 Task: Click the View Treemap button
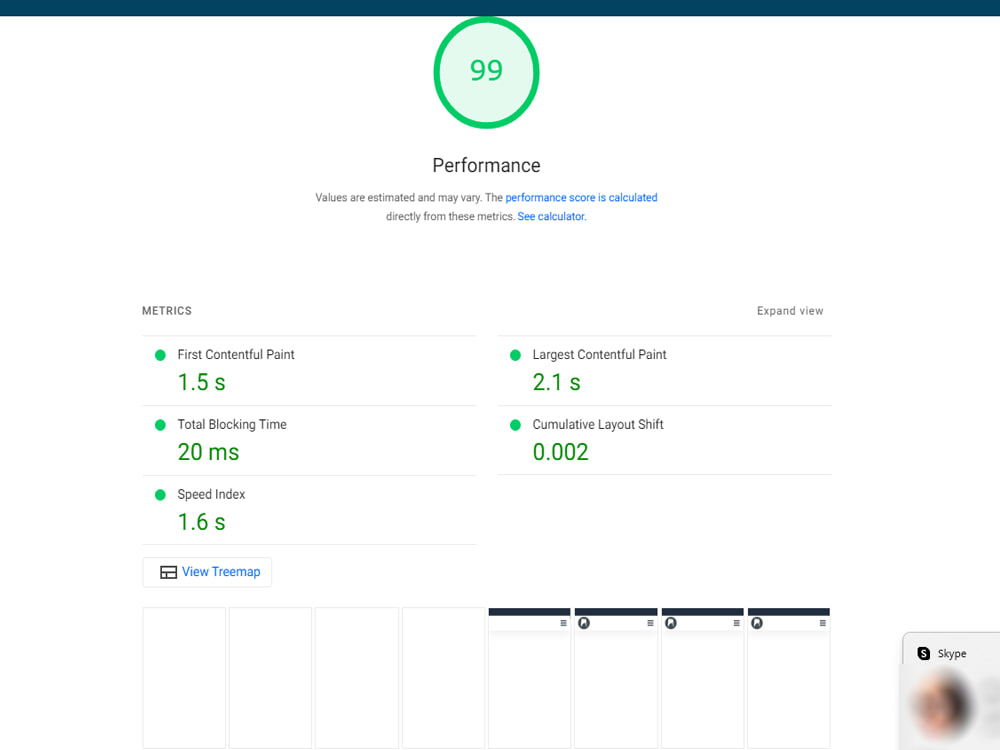click(207, 572)
